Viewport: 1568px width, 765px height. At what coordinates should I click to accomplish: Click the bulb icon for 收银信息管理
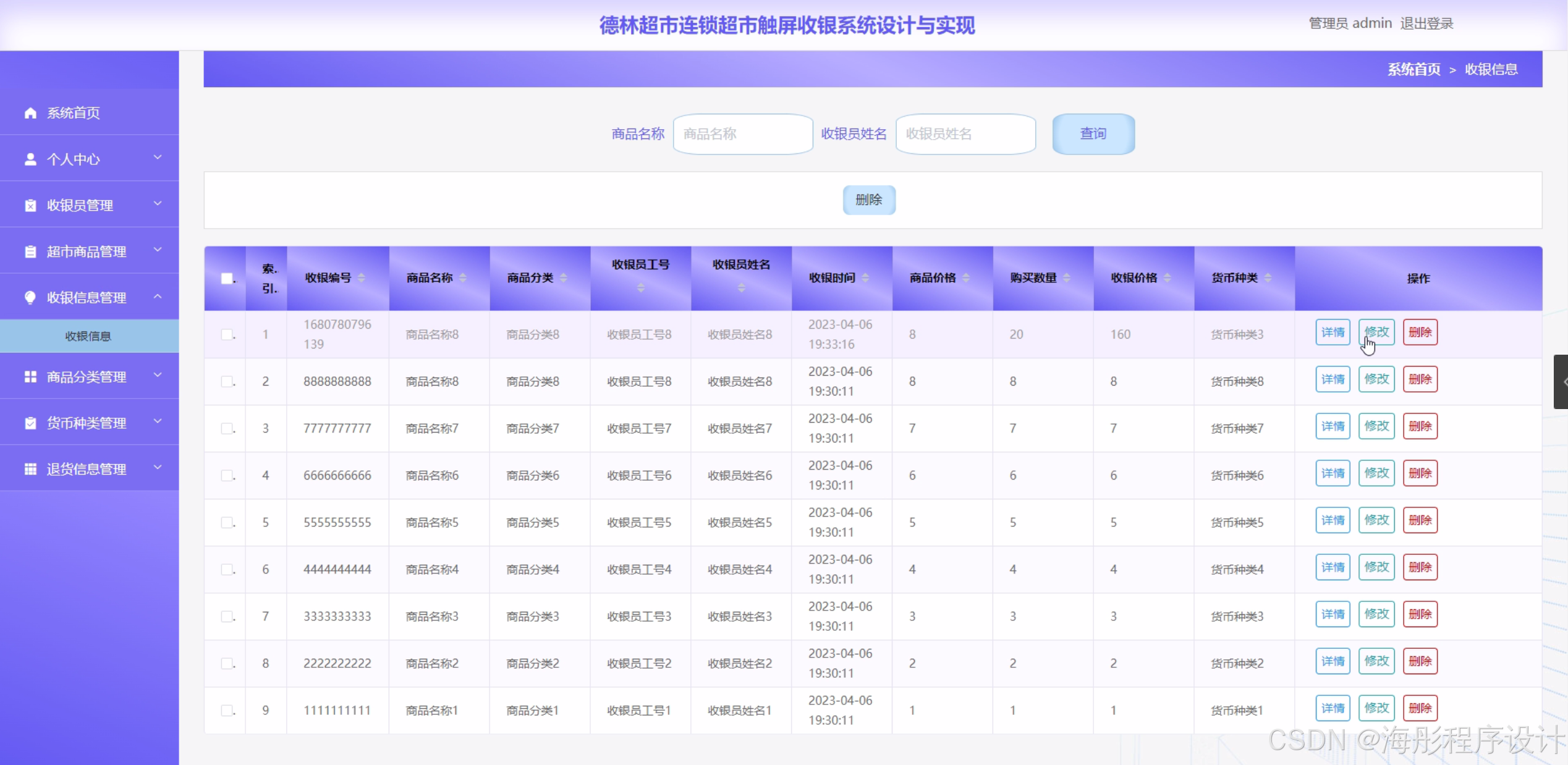point(30,298)
